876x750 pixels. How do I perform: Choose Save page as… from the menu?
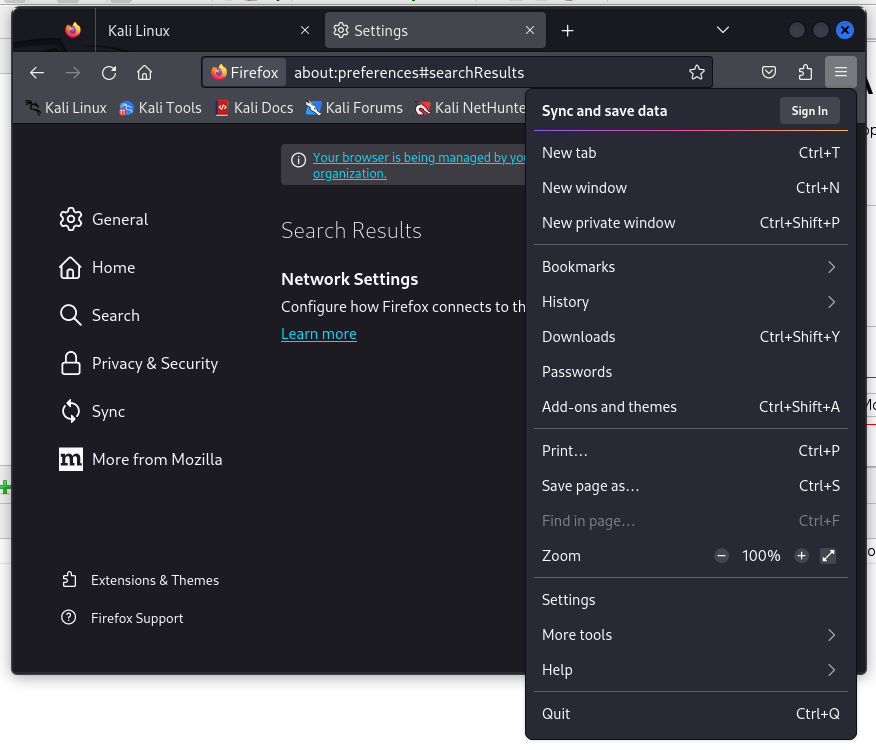[691, 486]
